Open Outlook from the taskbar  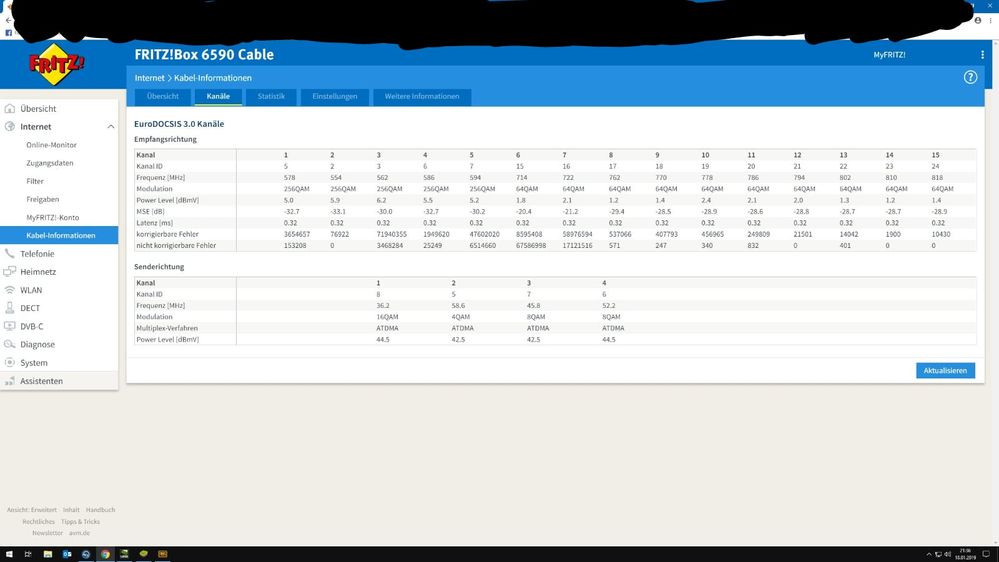point(67,554)
